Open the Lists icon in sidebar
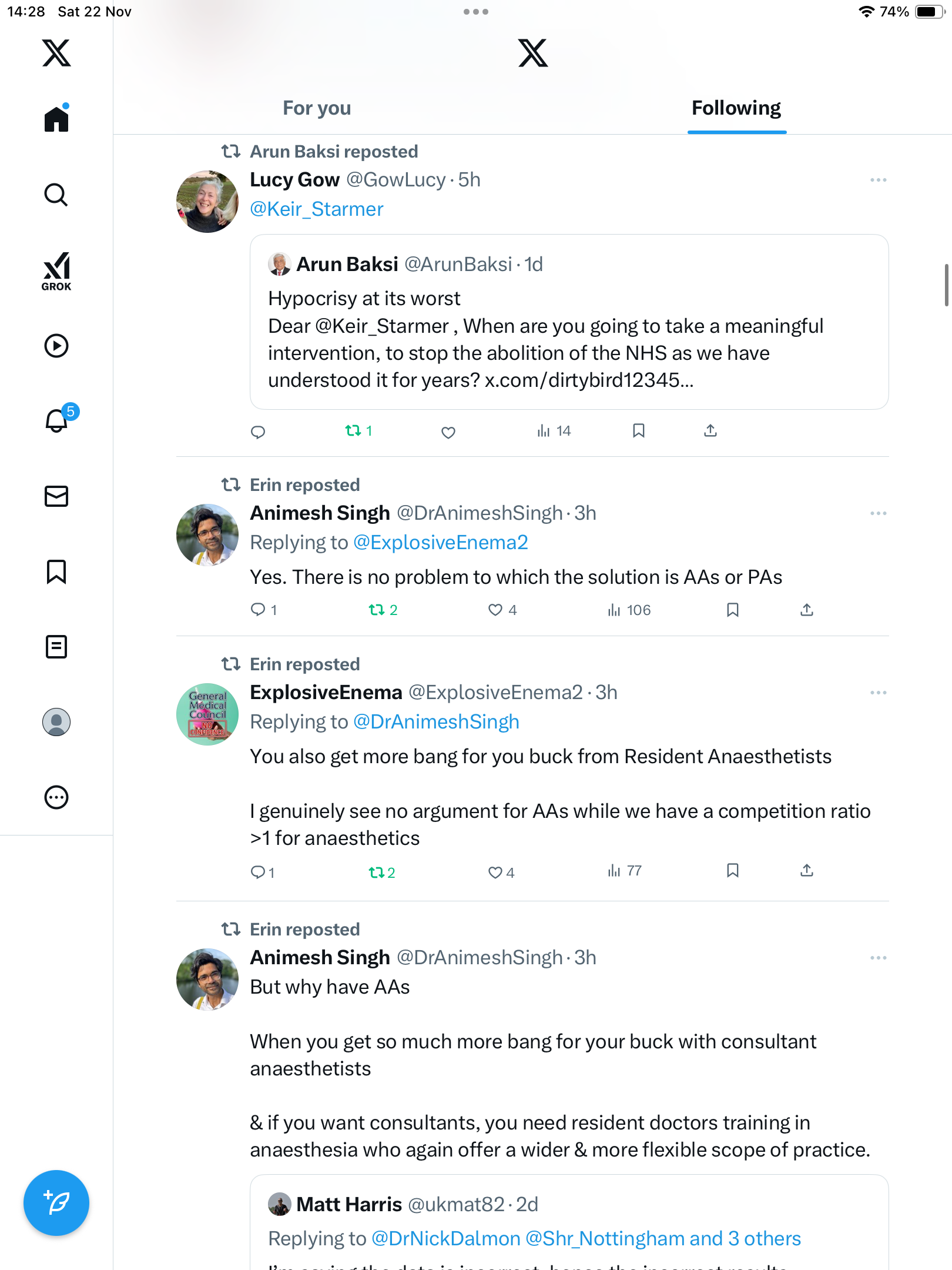Viewport: 952px width, 1270px height. (56, 647)
